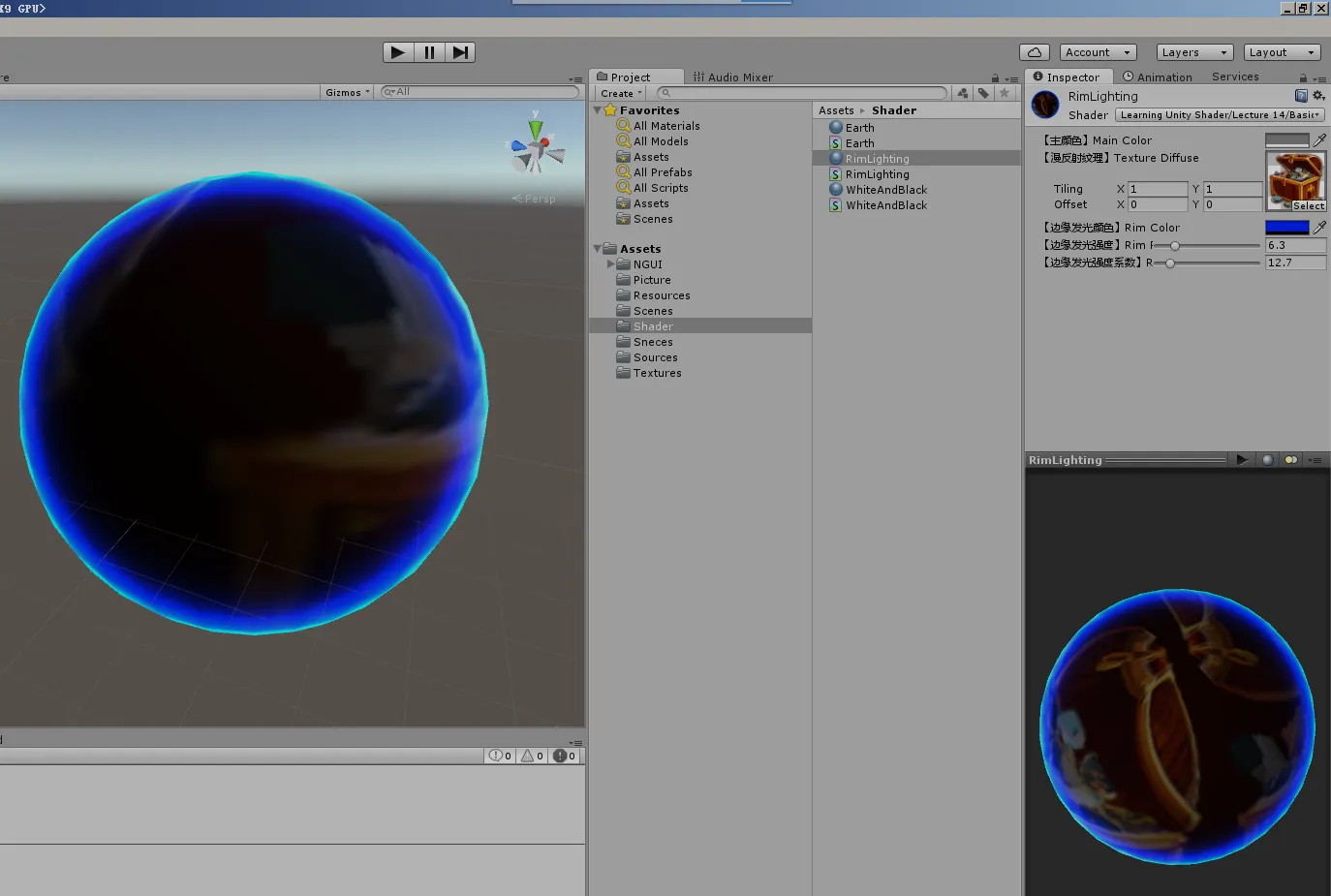
Task: Pause the game with the pause button
Action: pyautogui.click(x=429, y=52)
